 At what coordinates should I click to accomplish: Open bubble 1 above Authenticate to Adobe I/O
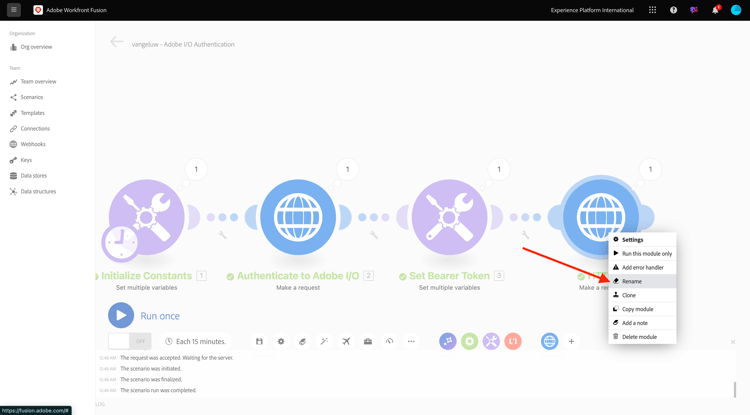(x=347, y=169)
